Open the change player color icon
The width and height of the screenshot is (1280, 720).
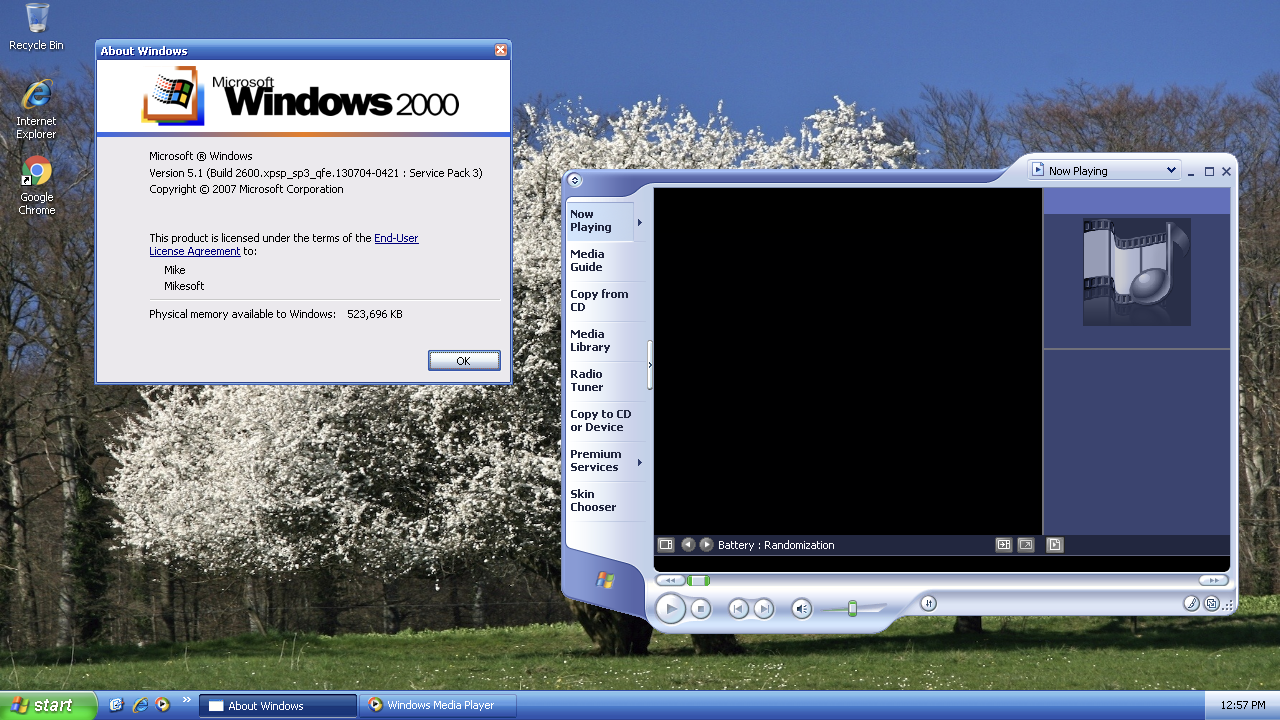(x=1191, y=603)
